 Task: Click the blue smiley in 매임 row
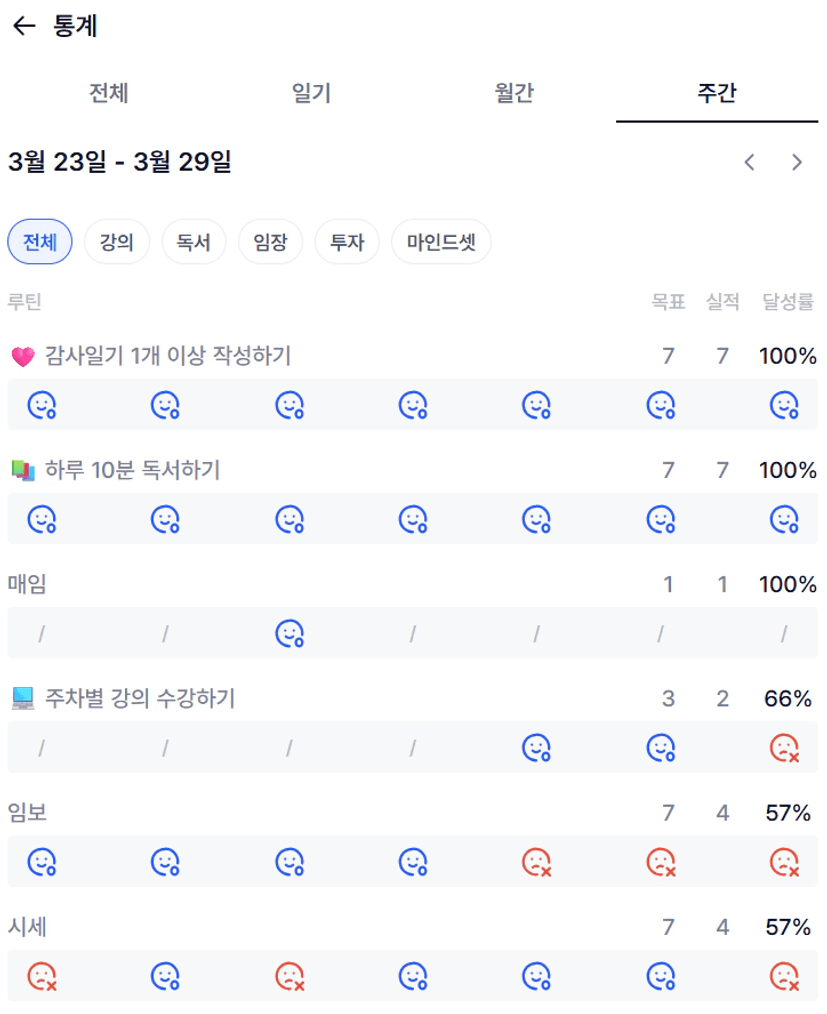click(289, 633)
